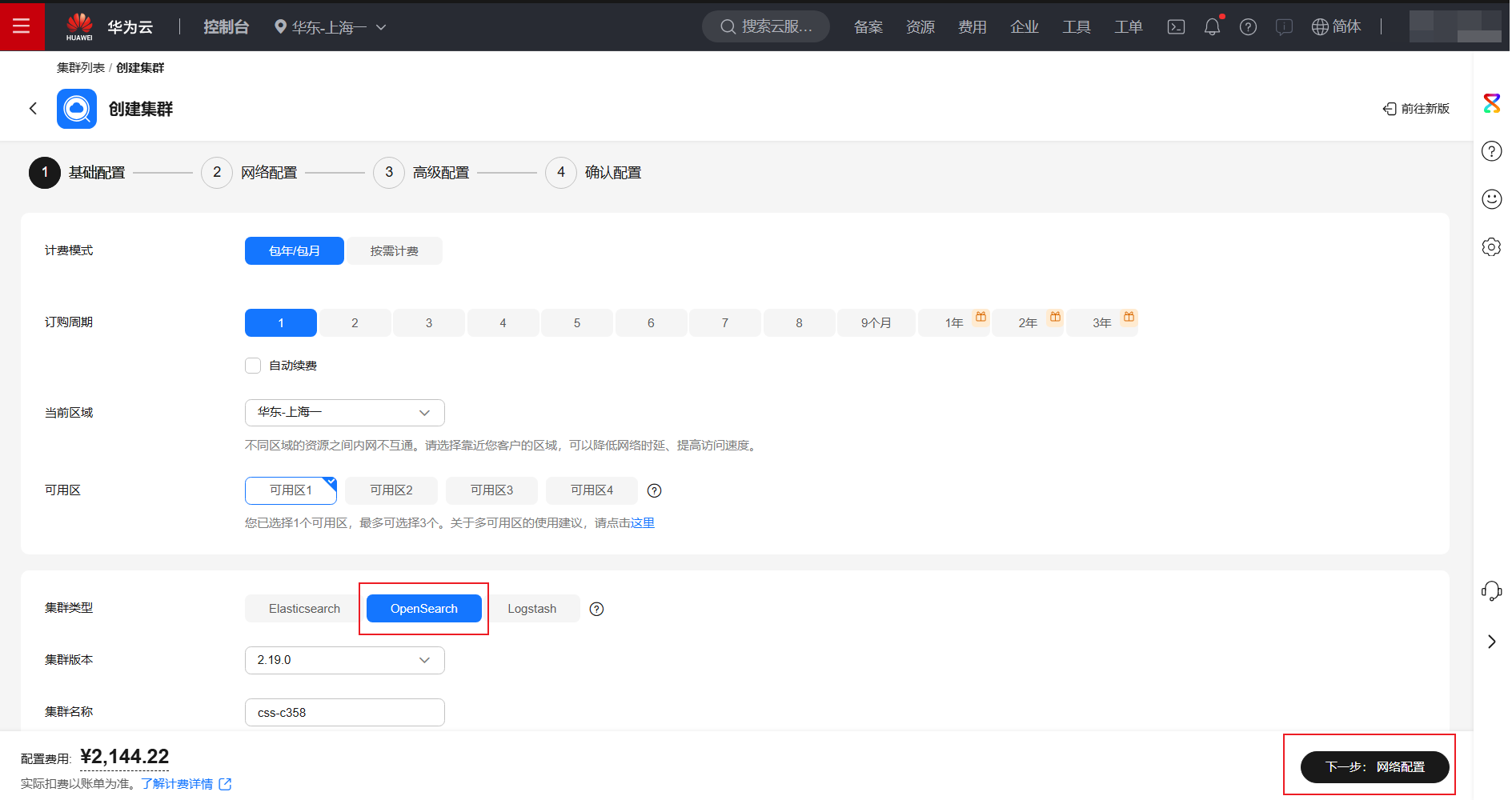This screenshot has width=1512, height=800.
Task: Toggle availability zone 可用区1
Action: tap(291, 490)
